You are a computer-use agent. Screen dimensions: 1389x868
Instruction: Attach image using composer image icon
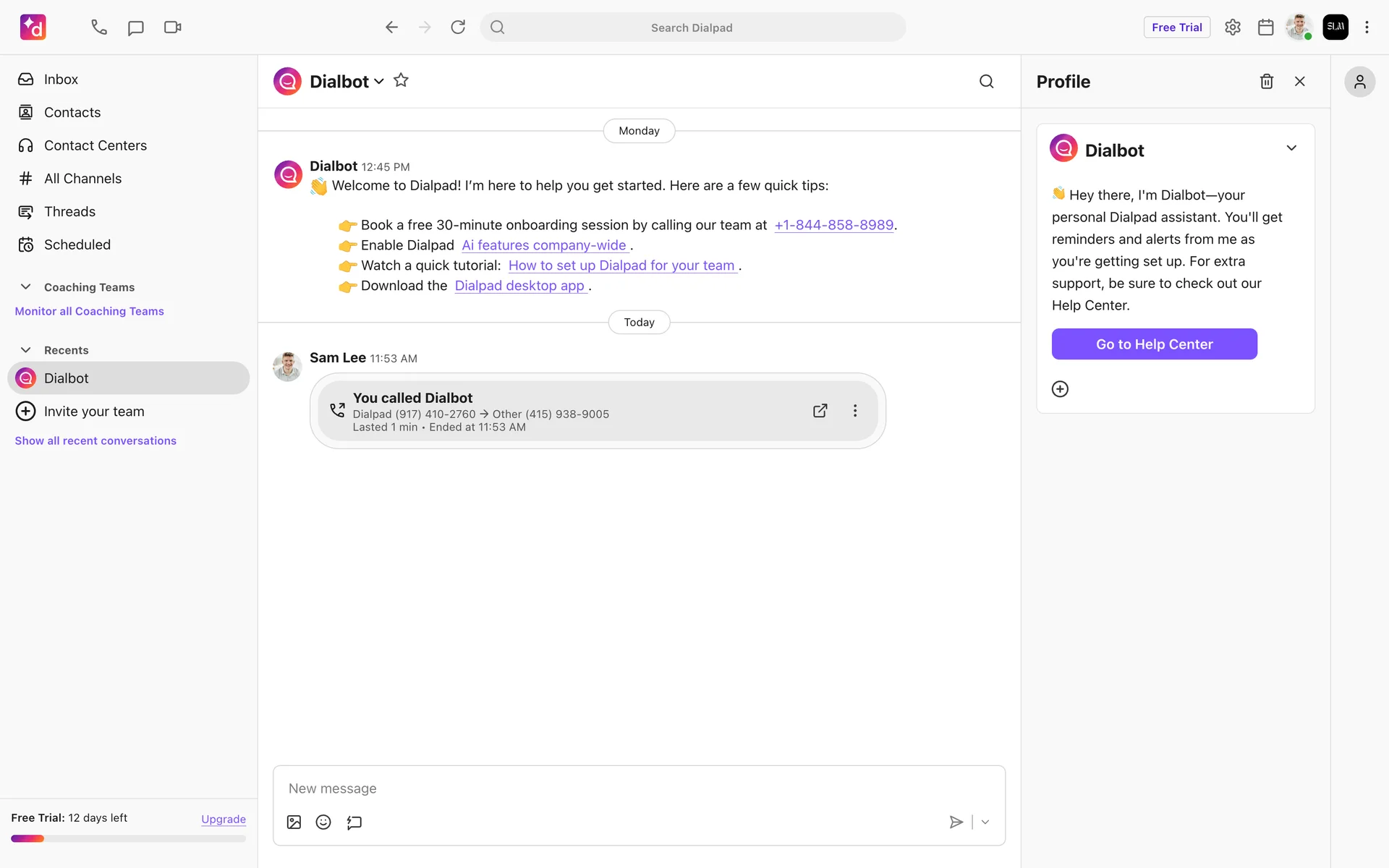pos(294,822)
